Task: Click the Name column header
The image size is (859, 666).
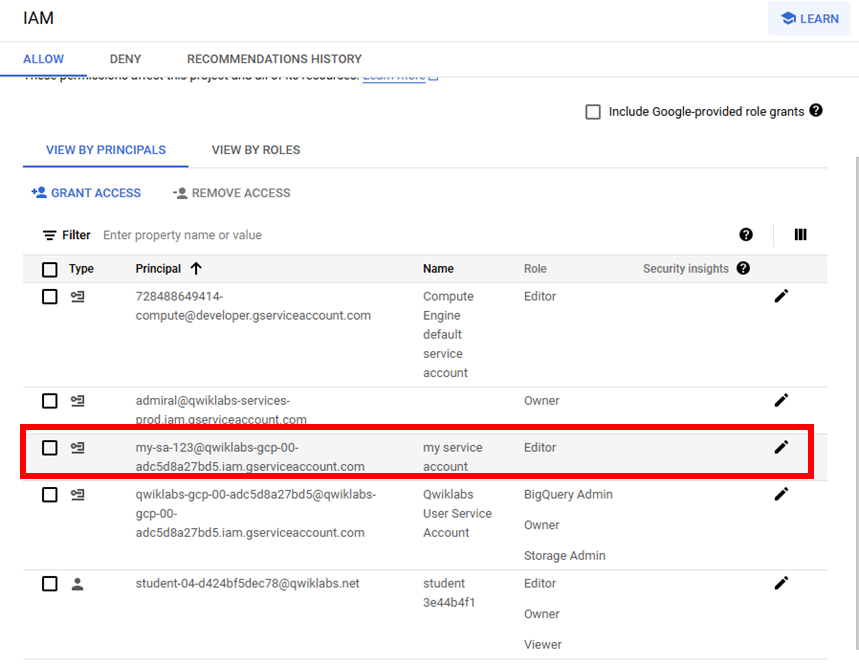Action: click(438, 268)
